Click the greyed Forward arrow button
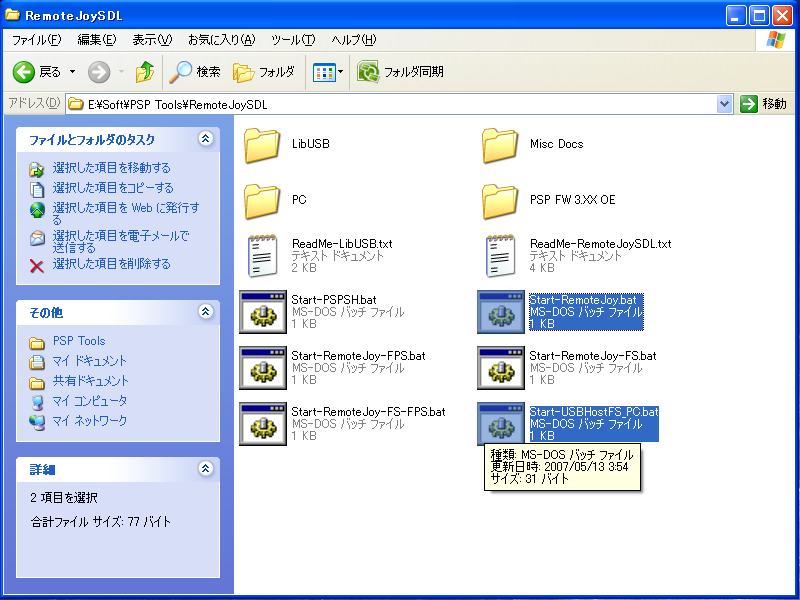 [99, 72]
